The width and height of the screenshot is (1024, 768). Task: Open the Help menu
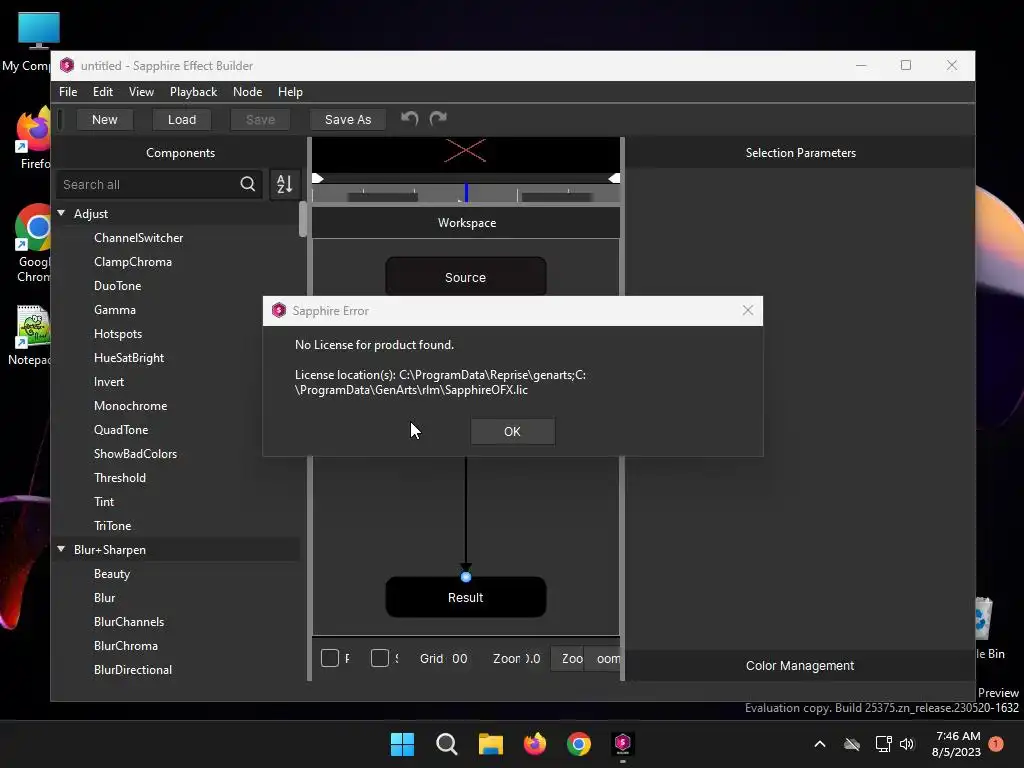(290, 92)
